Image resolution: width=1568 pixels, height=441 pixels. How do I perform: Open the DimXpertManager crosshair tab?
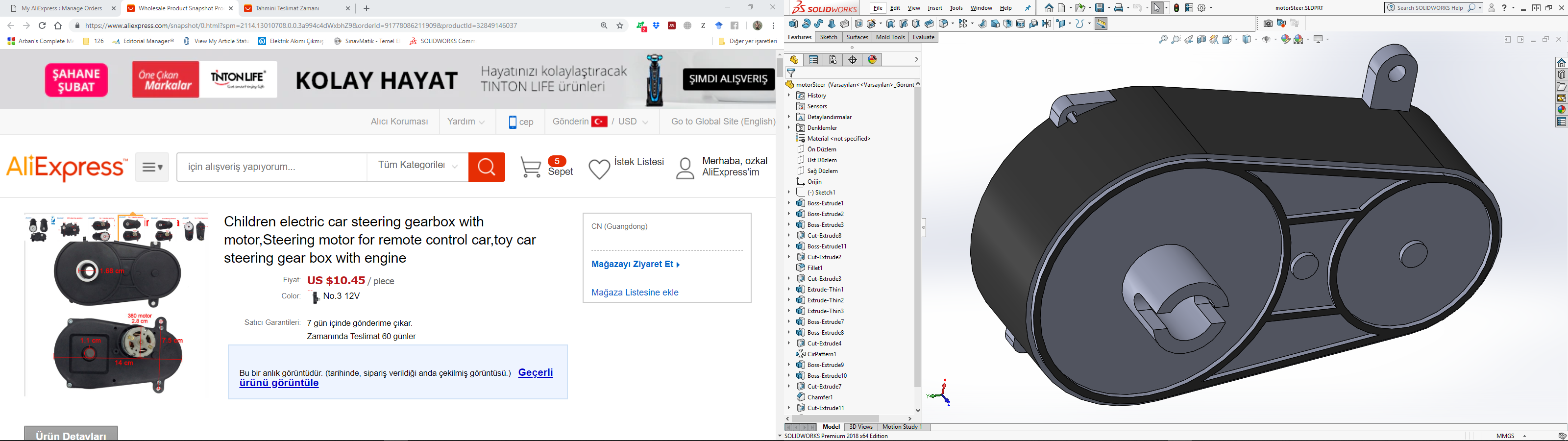tap(853, 60)
